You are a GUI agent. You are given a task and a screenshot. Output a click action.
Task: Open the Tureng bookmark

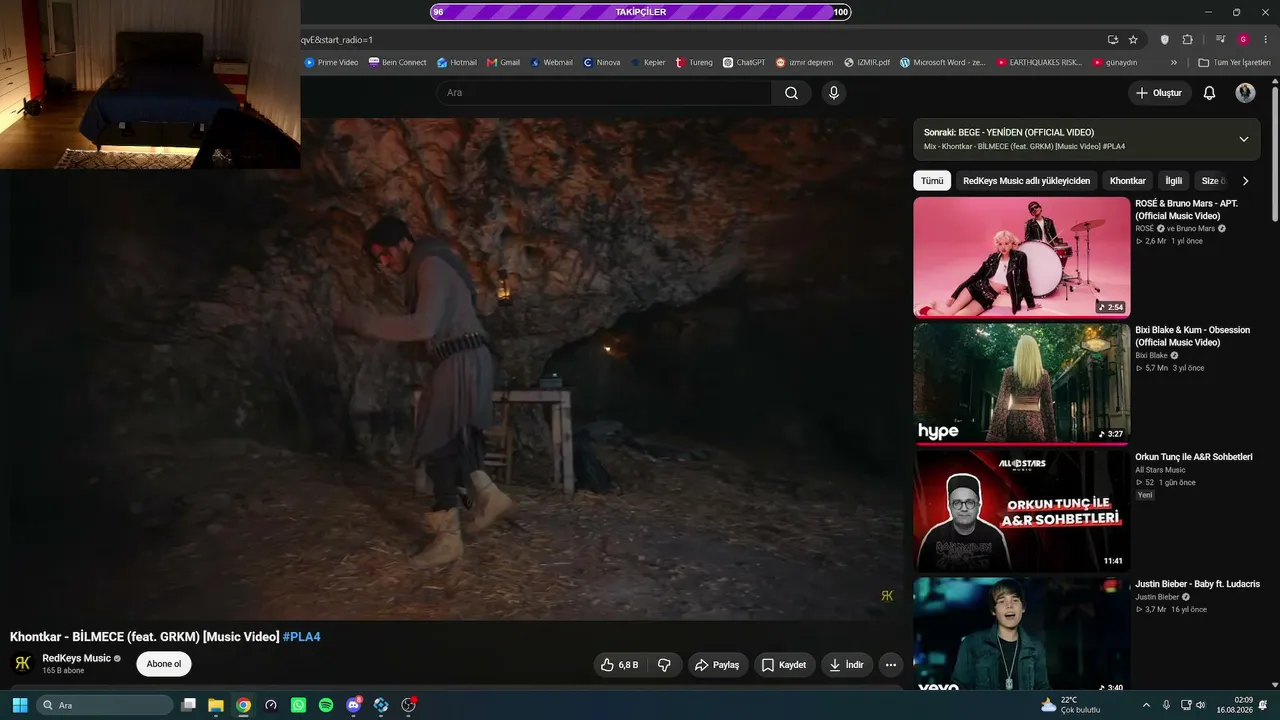(x=694, y=62)
